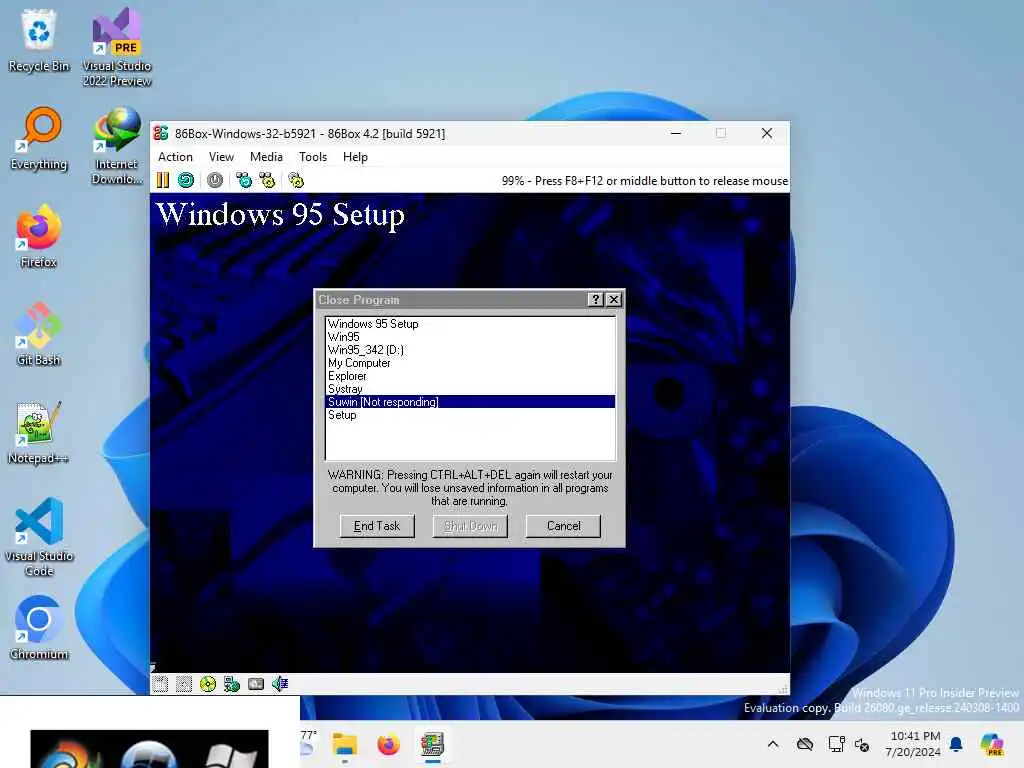Viewport: 1024px width, 768px height.
Task: Click the notification bell in system tray
Action: click(x=956, y=744)
